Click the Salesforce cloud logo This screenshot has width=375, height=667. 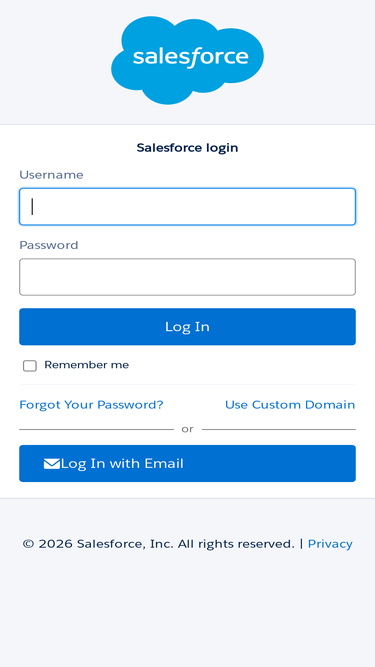pyautogui.click(x=187, y=60)
